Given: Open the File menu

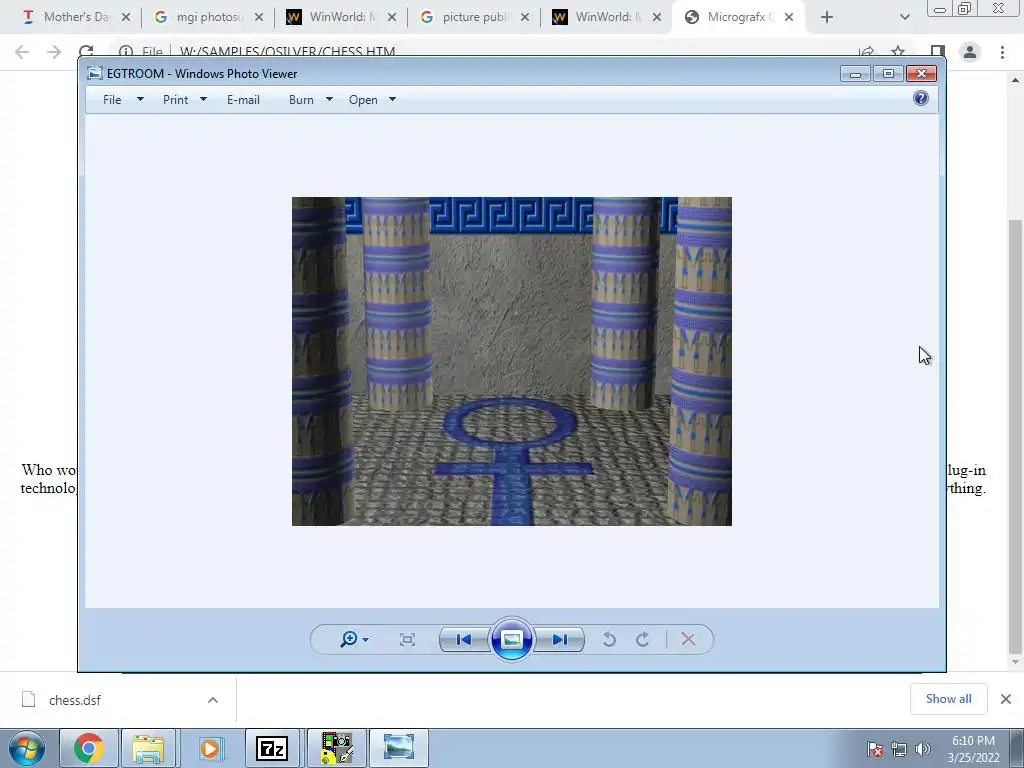Looking at the screenshot, I should [x=112, y=100].
